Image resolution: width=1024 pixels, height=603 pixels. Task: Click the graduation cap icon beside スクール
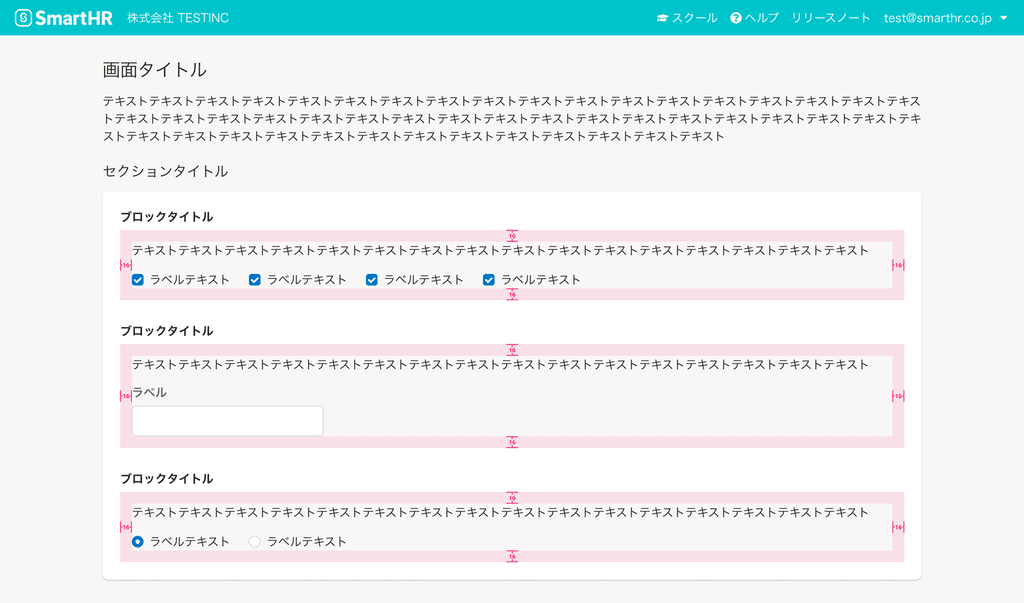662,17
